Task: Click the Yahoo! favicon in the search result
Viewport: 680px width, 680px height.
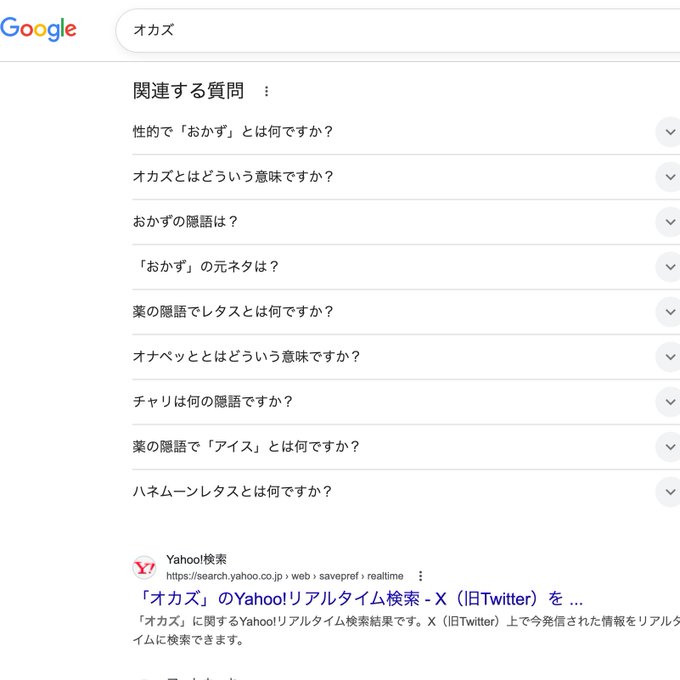Action: pos(145,568)
